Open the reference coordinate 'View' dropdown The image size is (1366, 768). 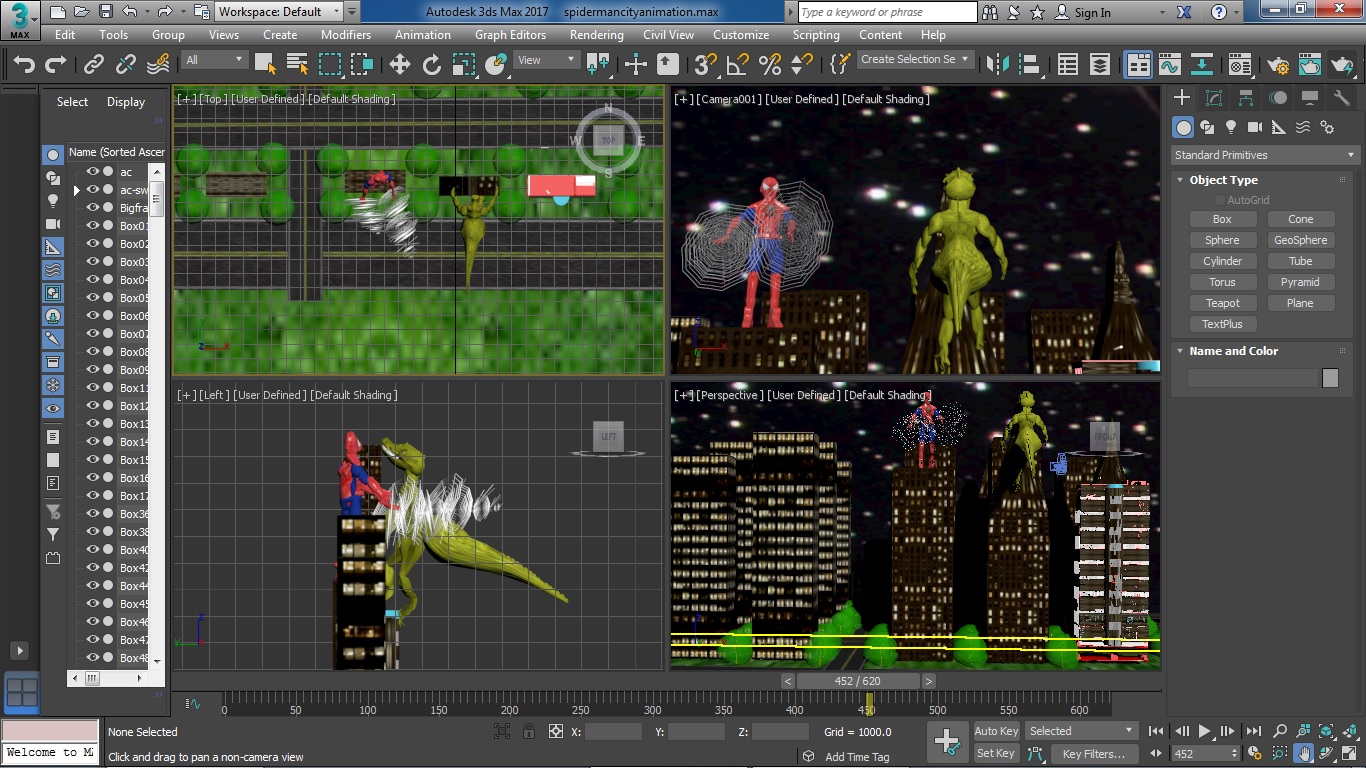[546, 60]
